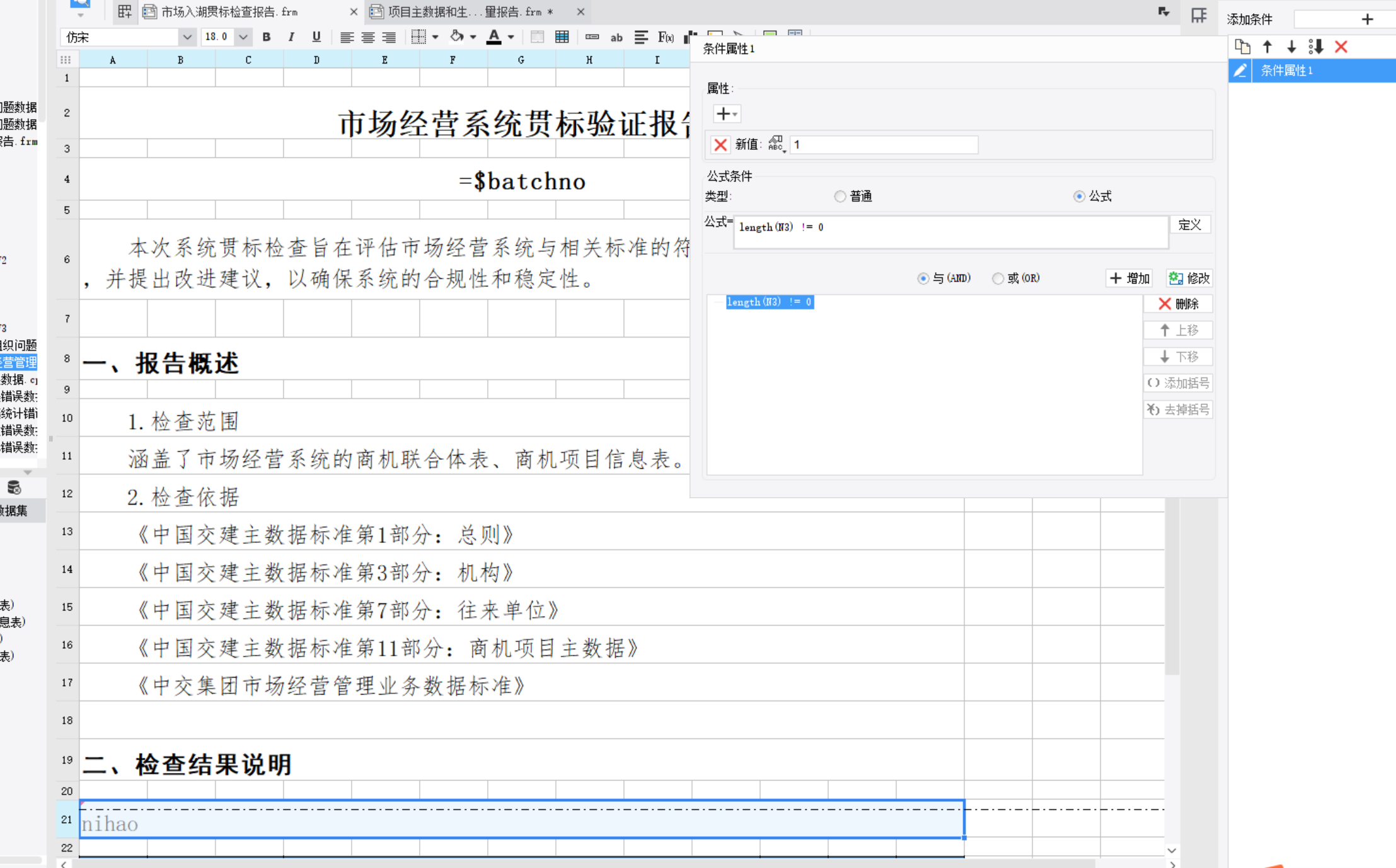Select length(N3) != 0 in condition list

click(770, 302)
